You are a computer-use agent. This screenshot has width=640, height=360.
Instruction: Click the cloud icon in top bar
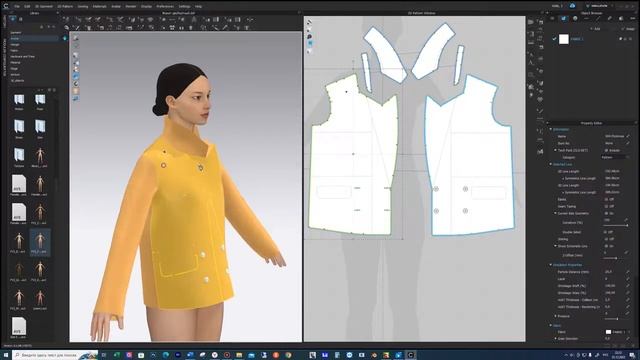pos(572,6)
